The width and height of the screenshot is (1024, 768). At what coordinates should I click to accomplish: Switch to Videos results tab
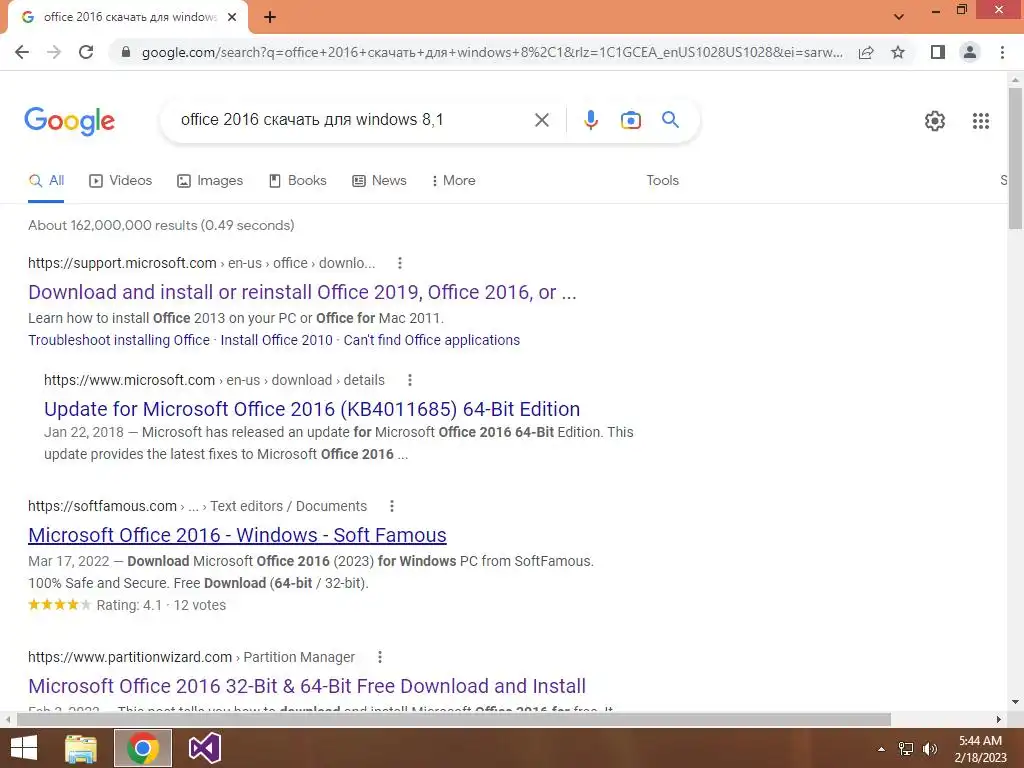click(120, 181)
